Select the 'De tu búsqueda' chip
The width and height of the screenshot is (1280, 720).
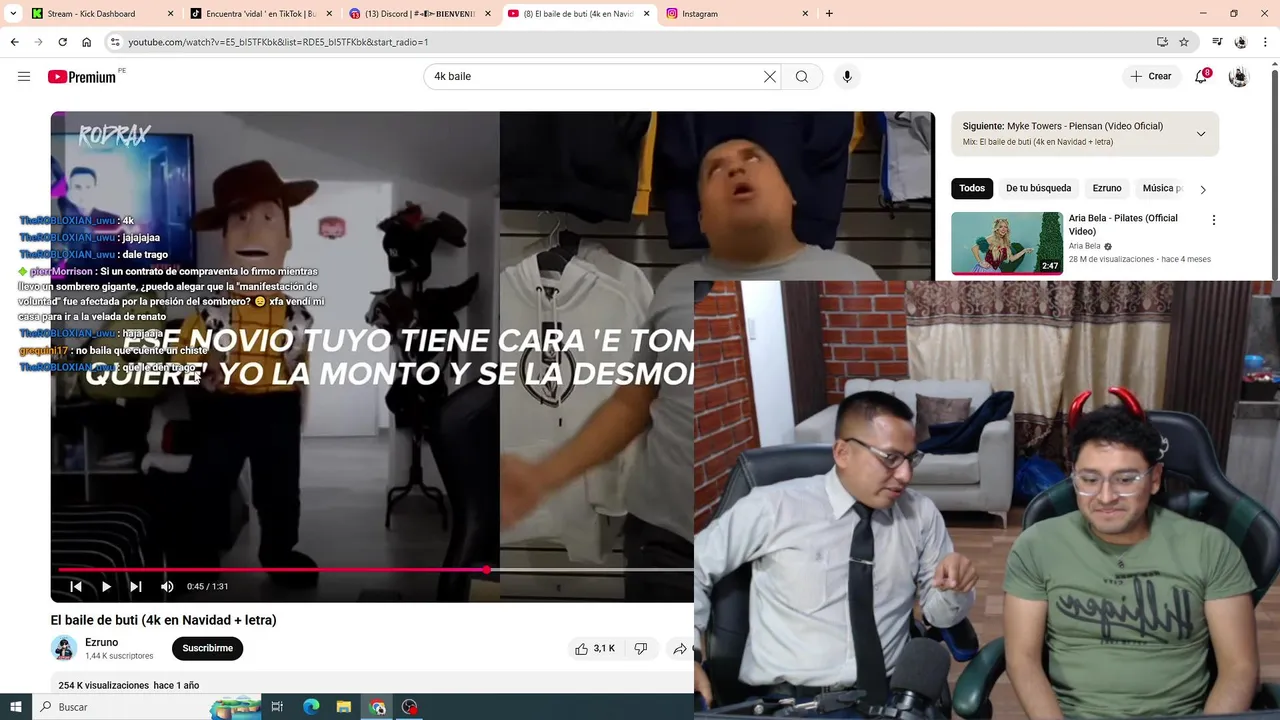pyautogui.click(x=1038, y=189)
